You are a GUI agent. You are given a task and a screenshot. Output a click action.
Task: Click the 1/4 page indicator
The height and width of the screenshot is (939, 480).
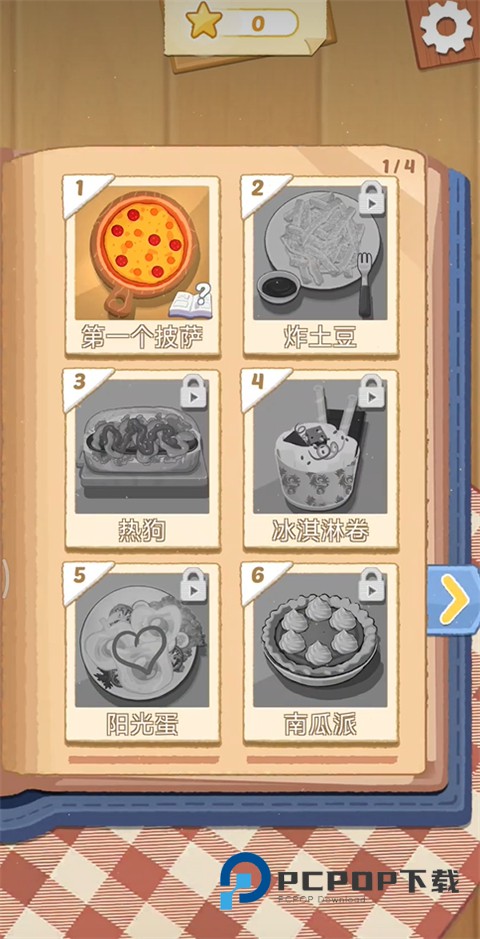[x=399, y=166]
